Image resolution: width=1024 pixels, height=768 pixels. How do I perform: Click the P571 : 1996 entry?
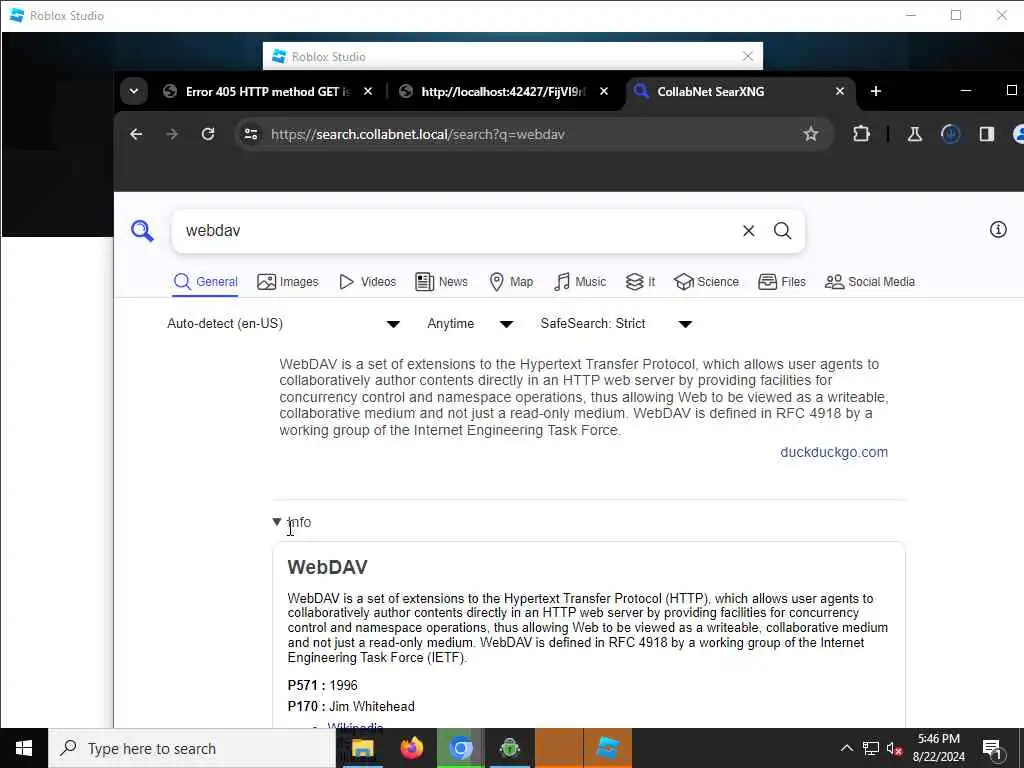pyautogui.click(x=323, y=685)
